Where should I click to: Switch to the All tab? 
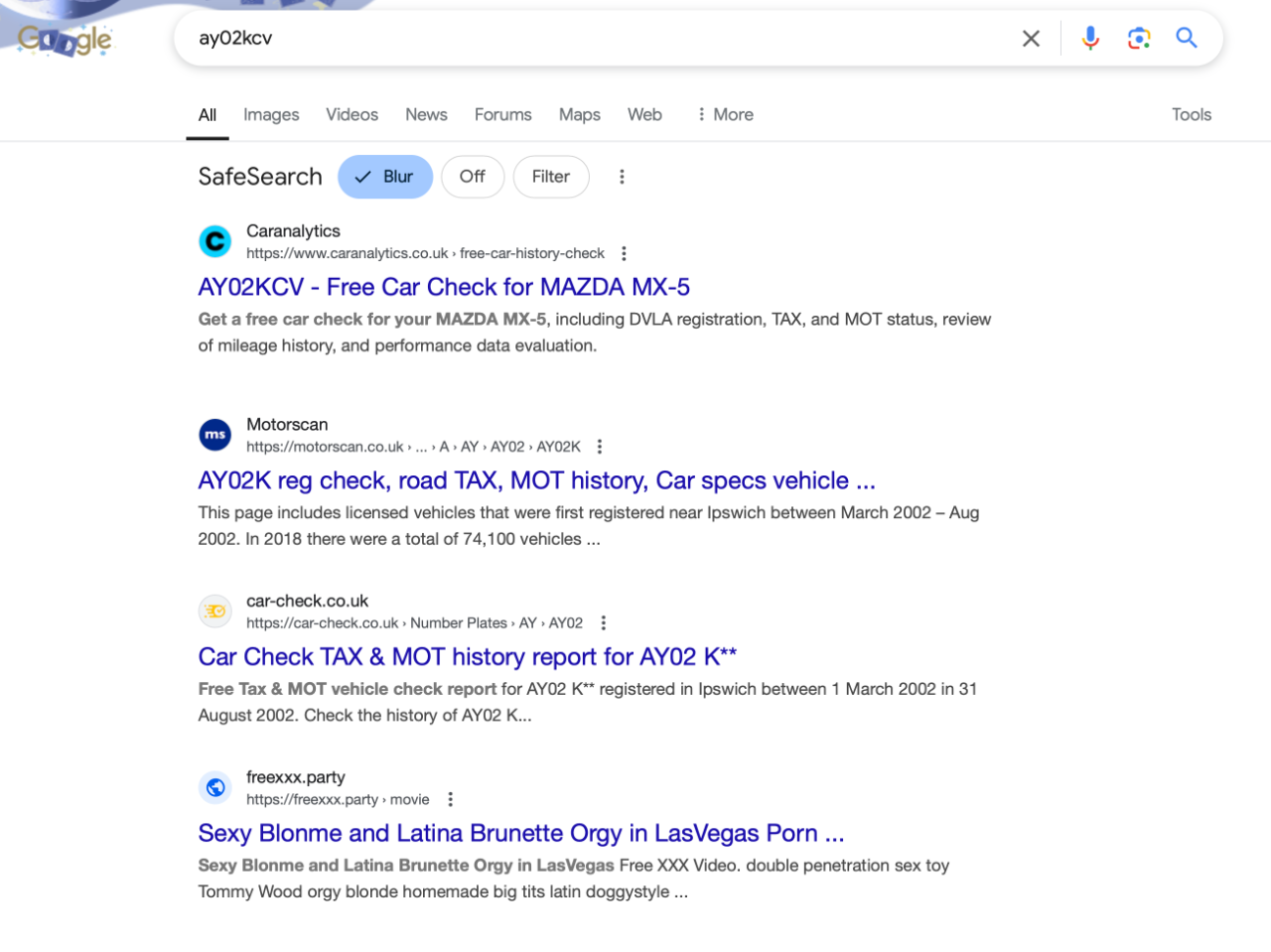208,115
